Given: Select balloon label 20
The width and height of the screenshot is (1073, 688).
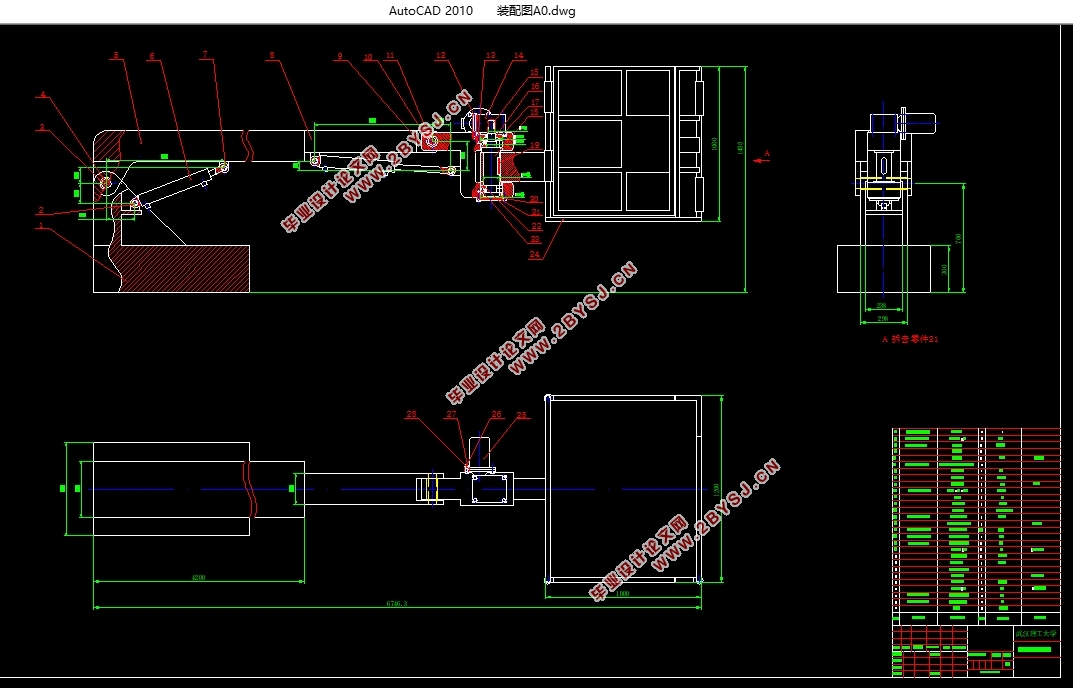Looking at the screenshot, I should pyautogui.click(x=534, y=199).
